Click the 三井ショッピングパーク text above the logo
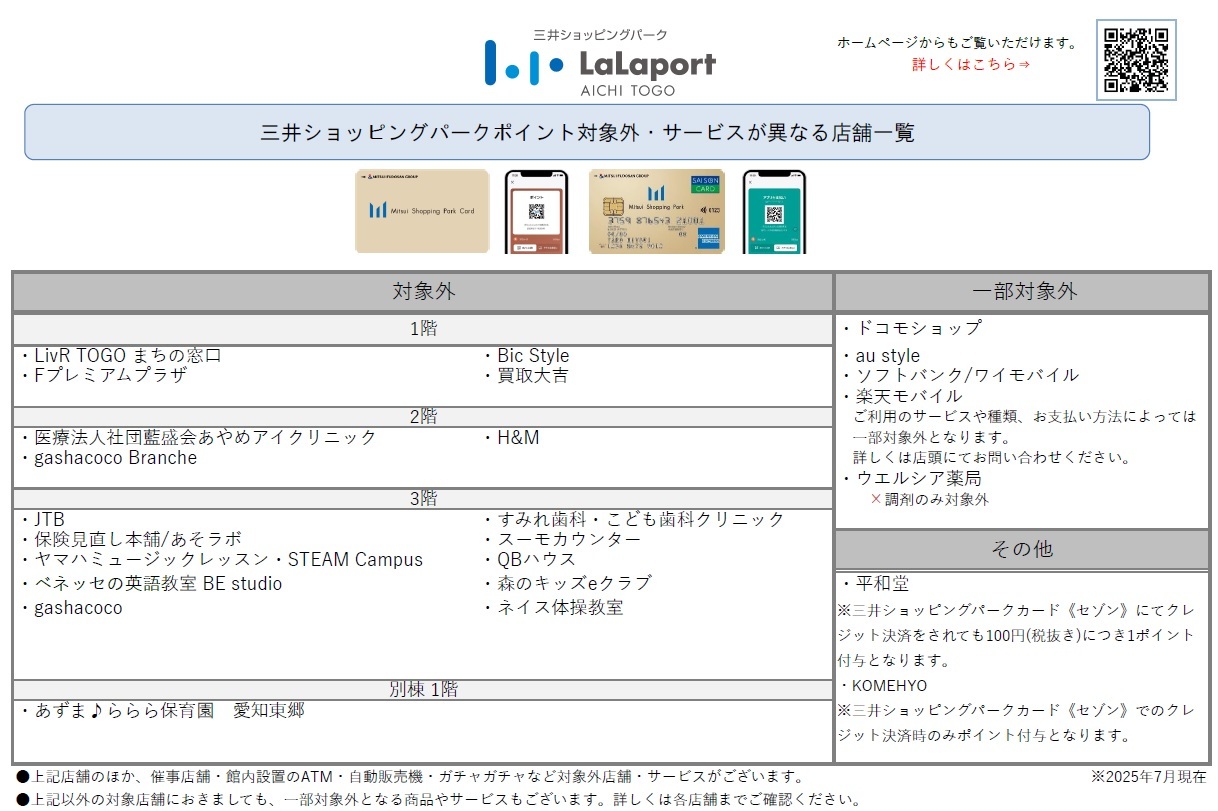1218x811 pixels. click(601, 35)
